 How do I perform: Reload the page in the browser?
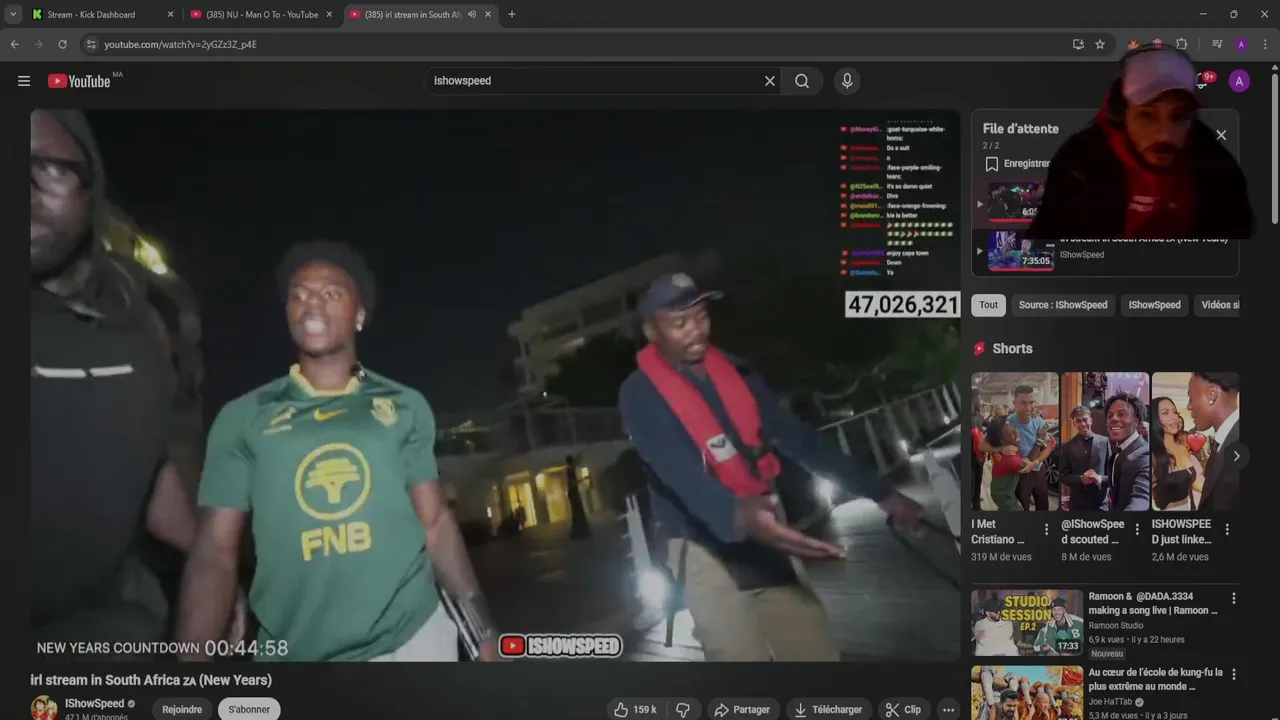pyautogui.click(x=62, y=44)
